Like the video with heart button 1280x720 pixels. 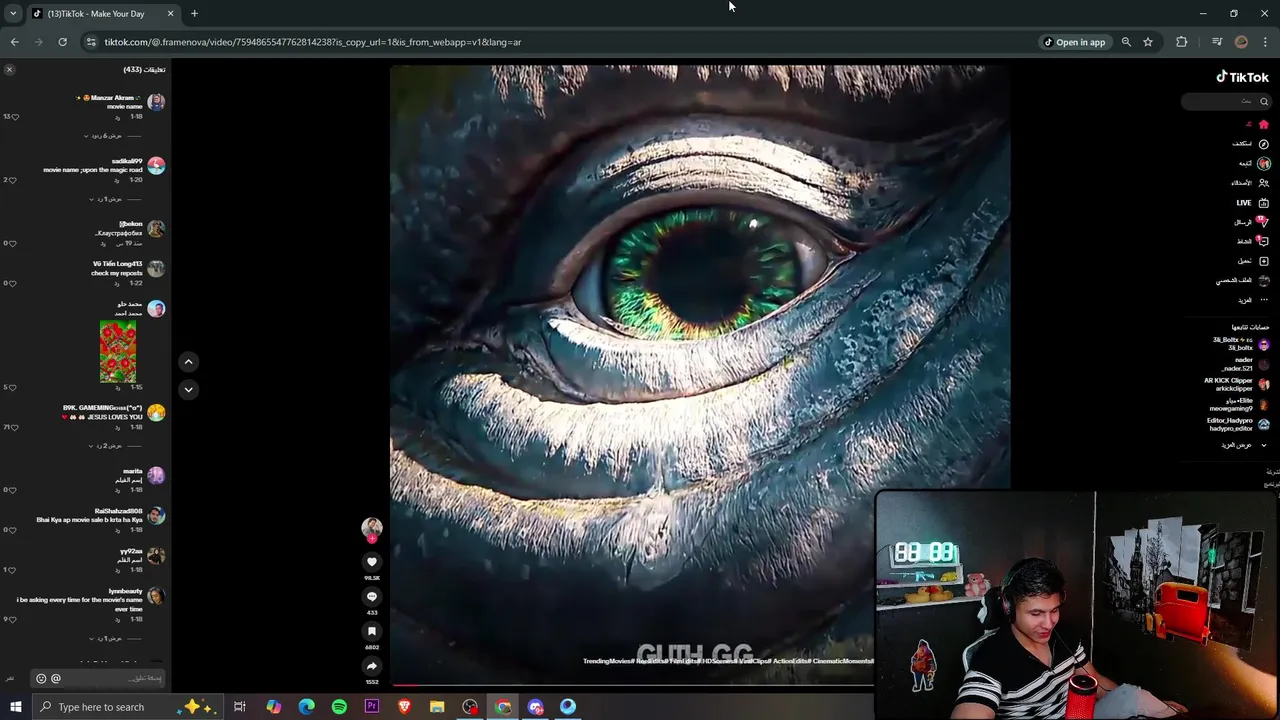pyautogui.click(x=372, y=562)
